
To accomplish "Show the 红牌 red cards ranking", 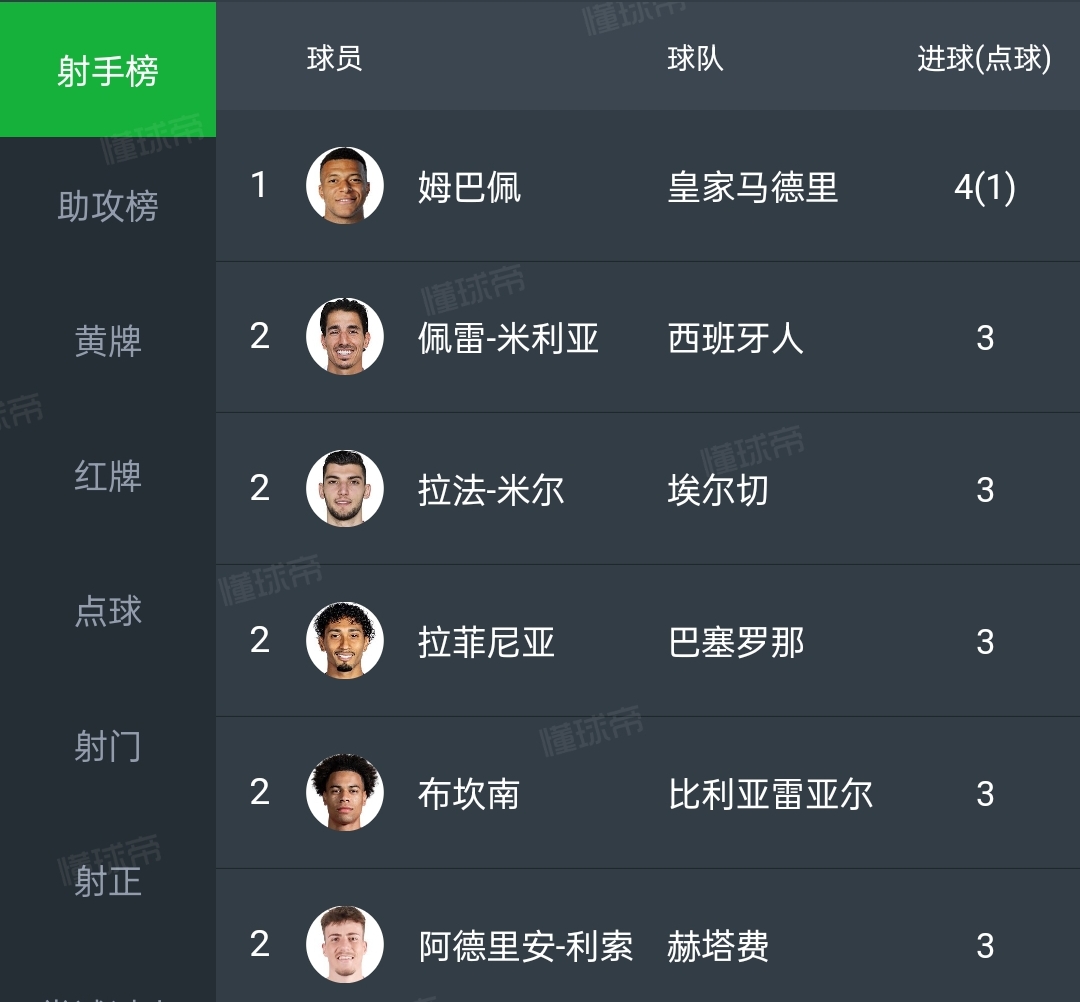I will point(108,476).
